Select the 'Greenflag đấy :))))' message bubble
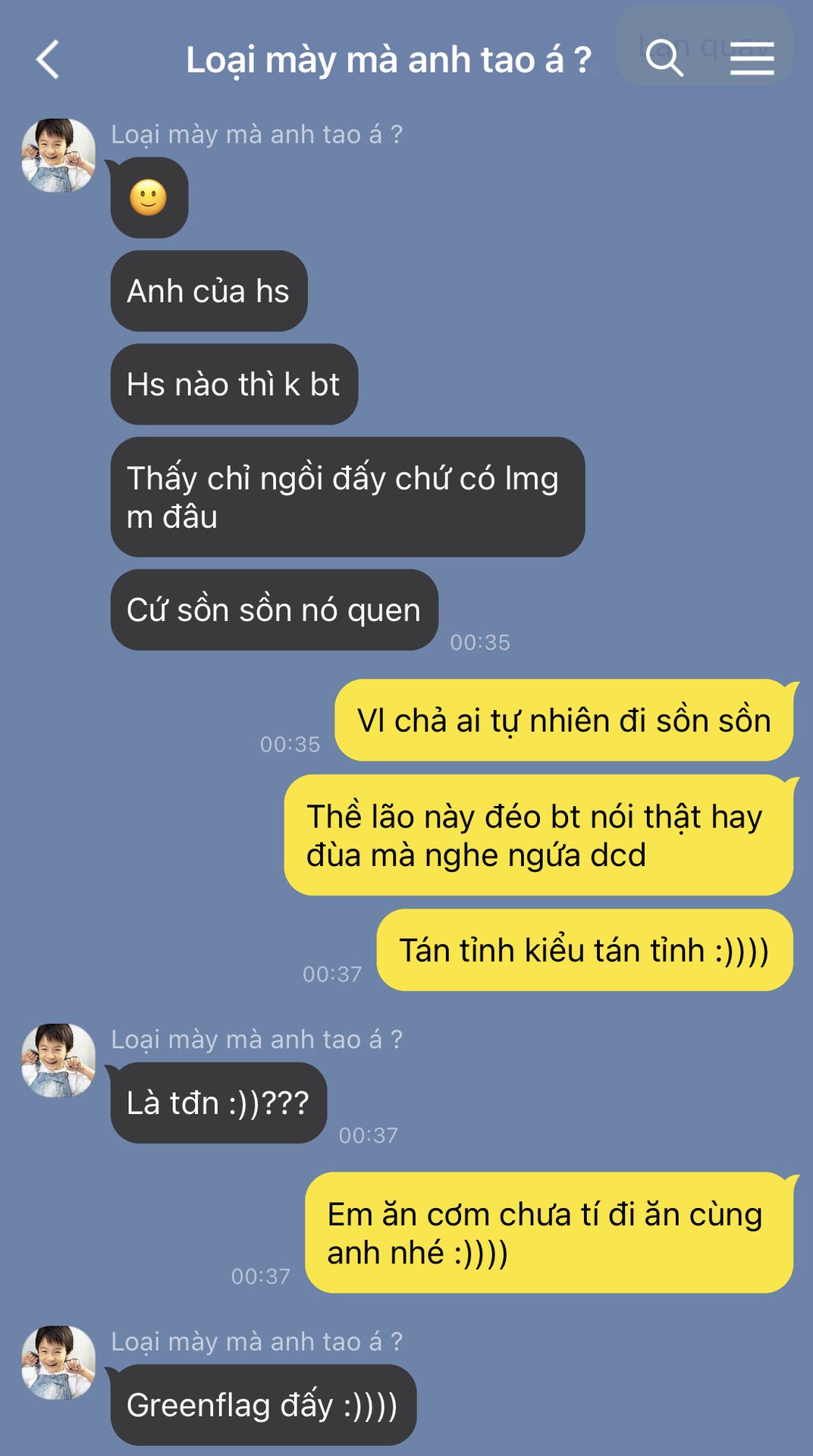813x1456 pixels. click(263, 1405)
